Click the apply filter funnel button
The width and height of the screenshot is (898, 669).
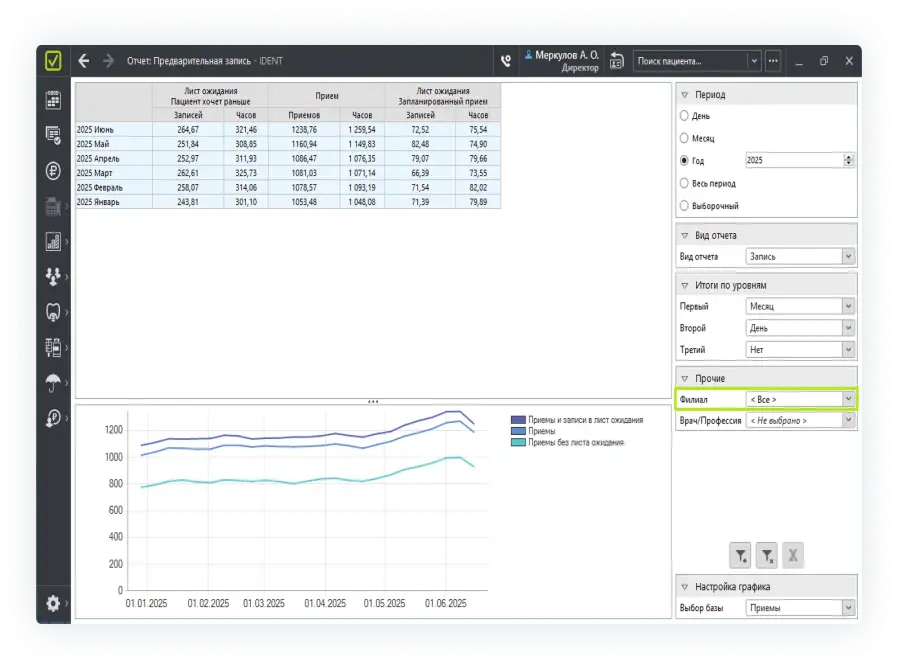[741, 556]
